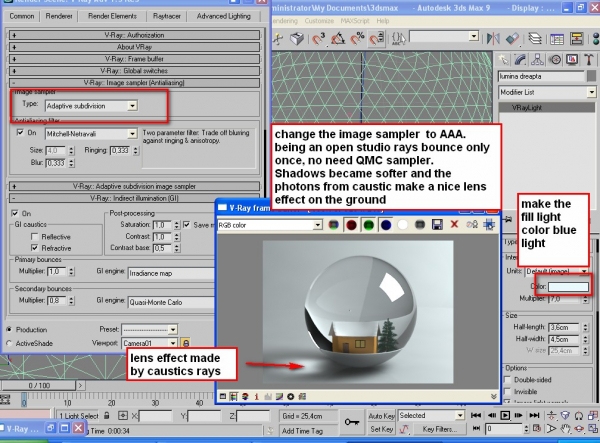Switch to the Hierarchy panel icon
This screenshot has height=443, width=600.
[538, 60]
